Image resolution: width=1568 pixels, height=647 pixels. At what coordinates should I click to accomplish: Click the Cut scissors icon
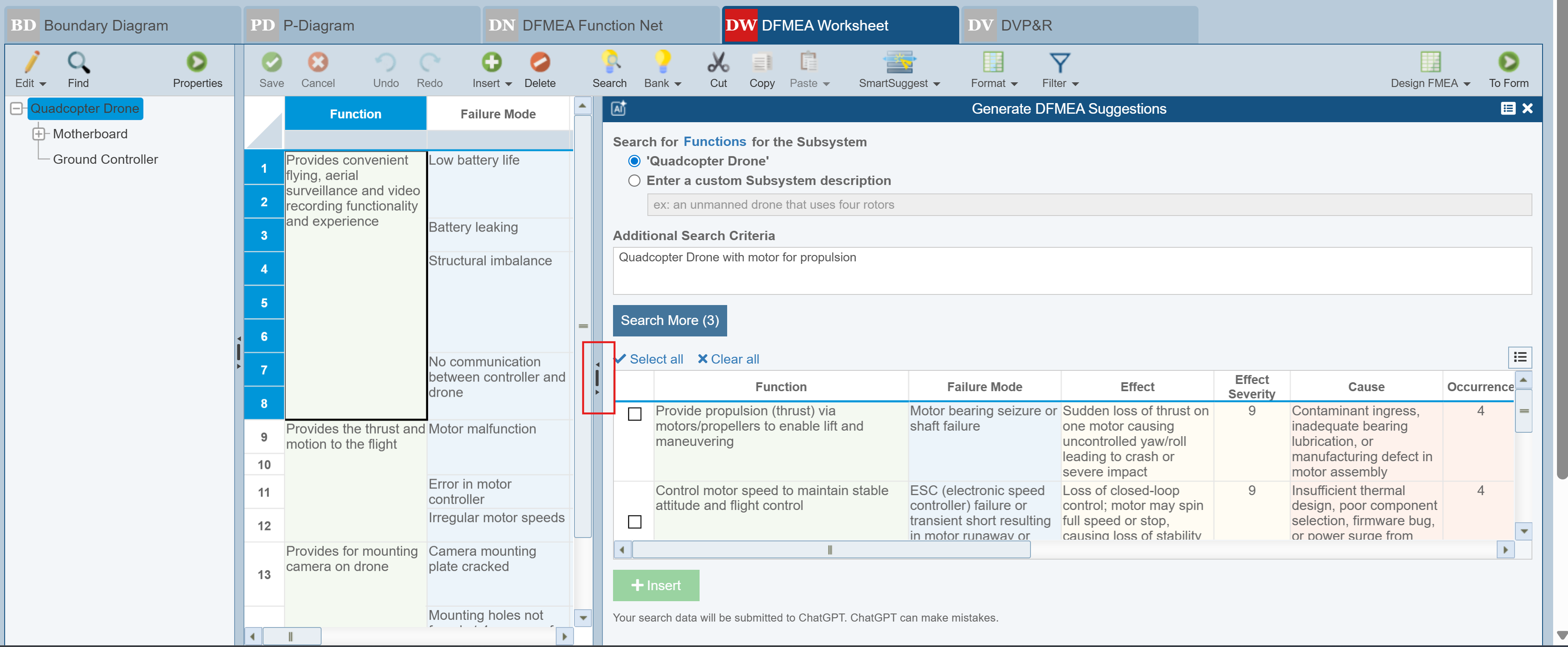[718, 63]
